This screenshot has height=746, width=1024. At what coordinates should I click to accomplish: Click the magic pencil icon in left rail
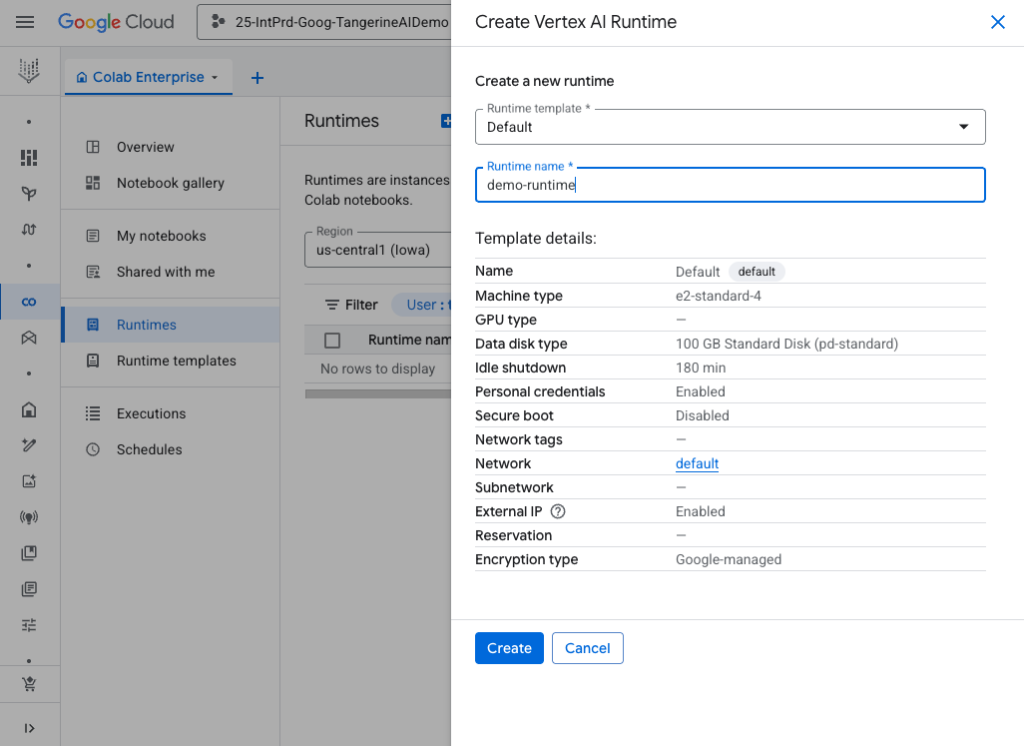tap(29, 446)
